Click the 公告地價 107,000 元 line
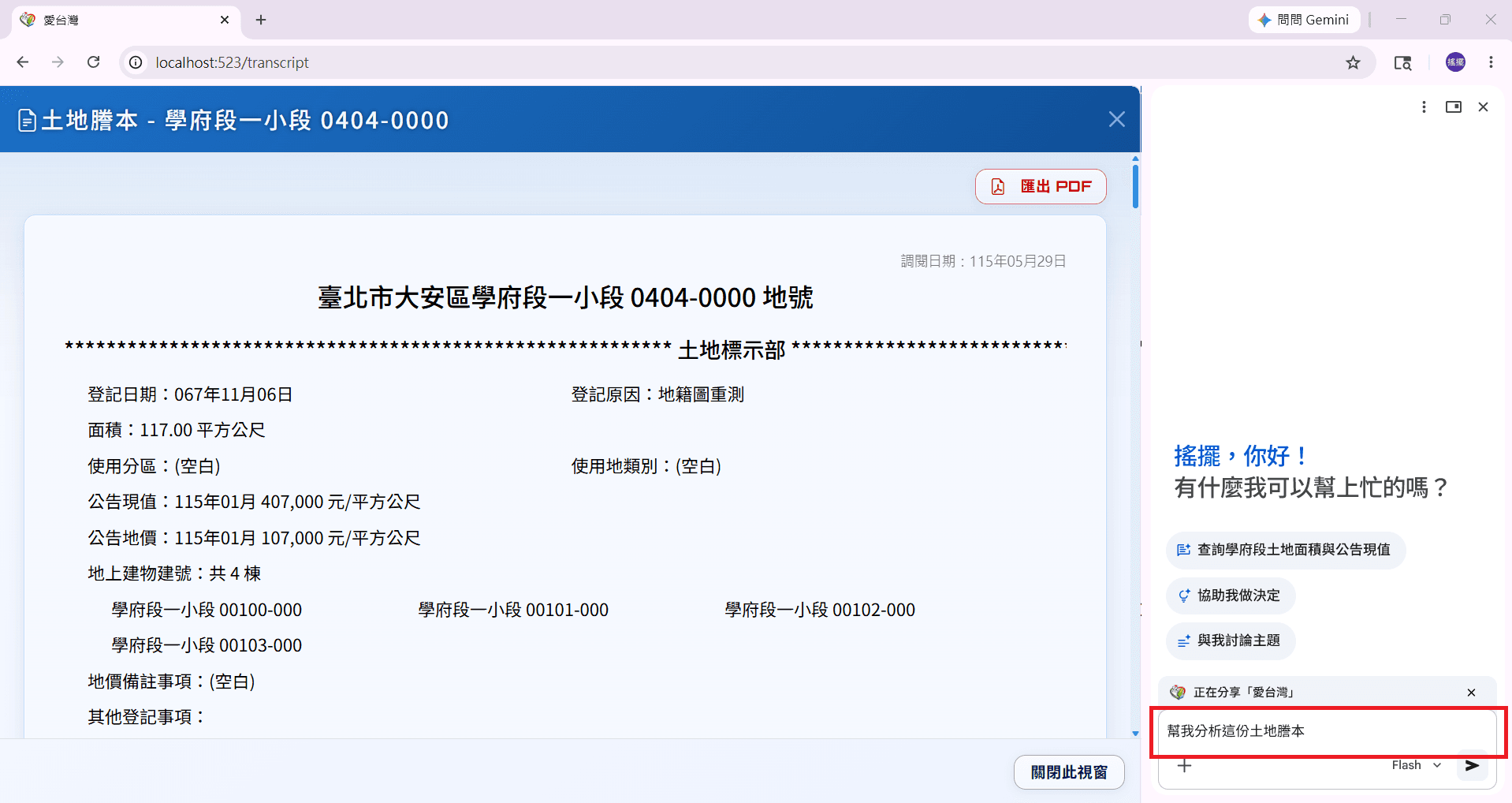Image resolution: width=1512 pixels, height=803 pixels. (x=254, y=538)
